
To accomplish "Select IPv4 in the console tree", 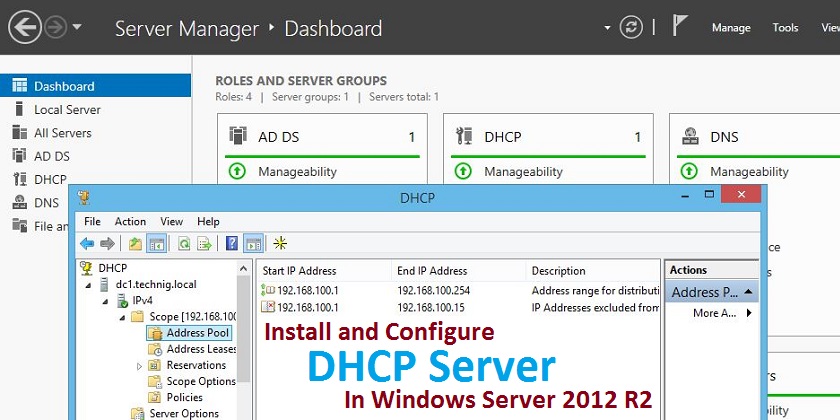I will pos(142,301).
